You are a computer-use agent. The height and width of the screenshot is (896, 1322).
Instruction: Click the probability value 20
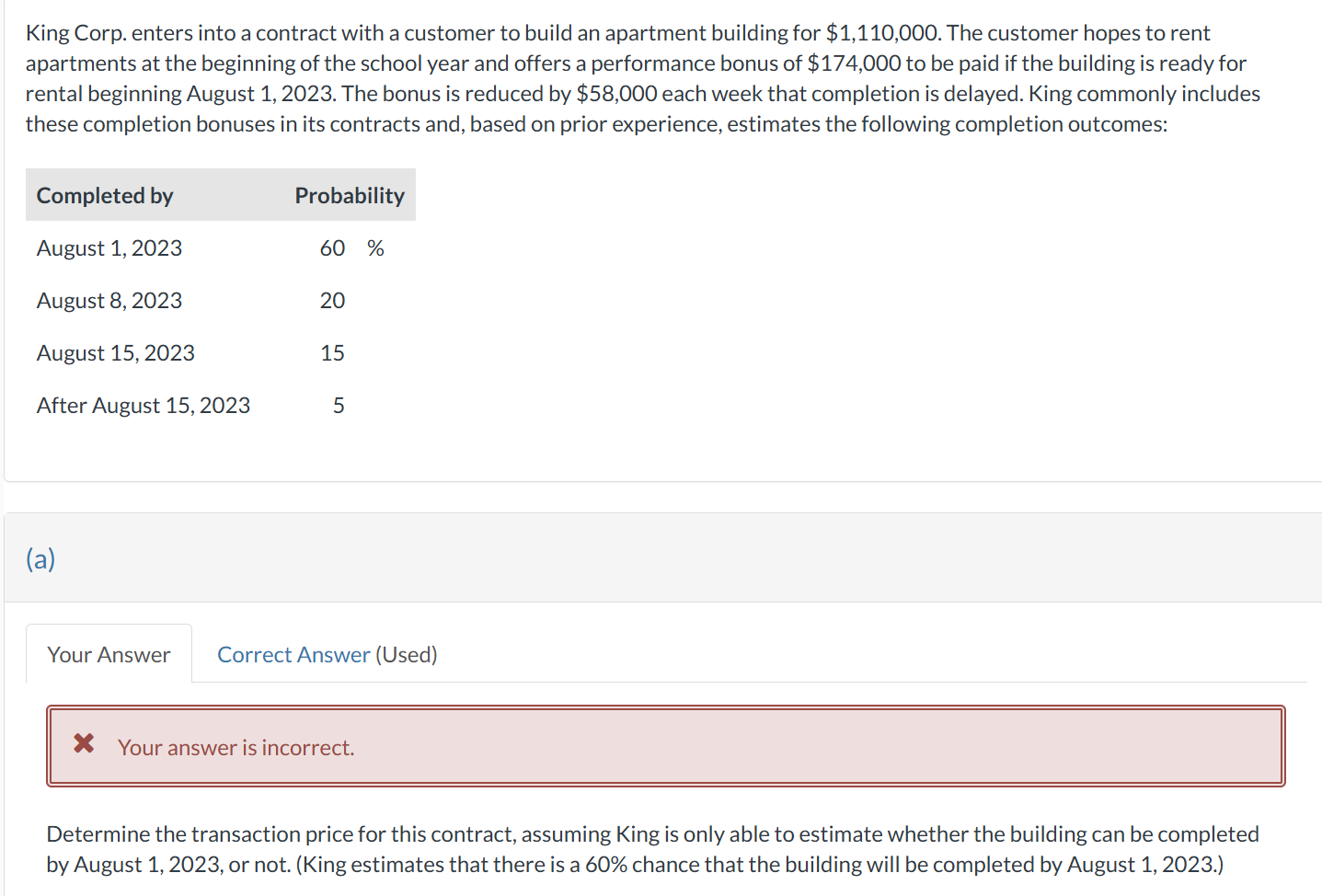click(x=334, y=300)
